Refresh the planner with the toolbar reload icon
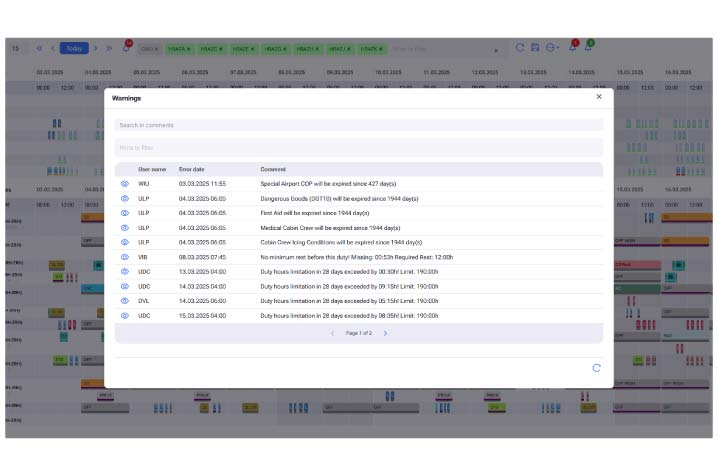 (520, 47)
